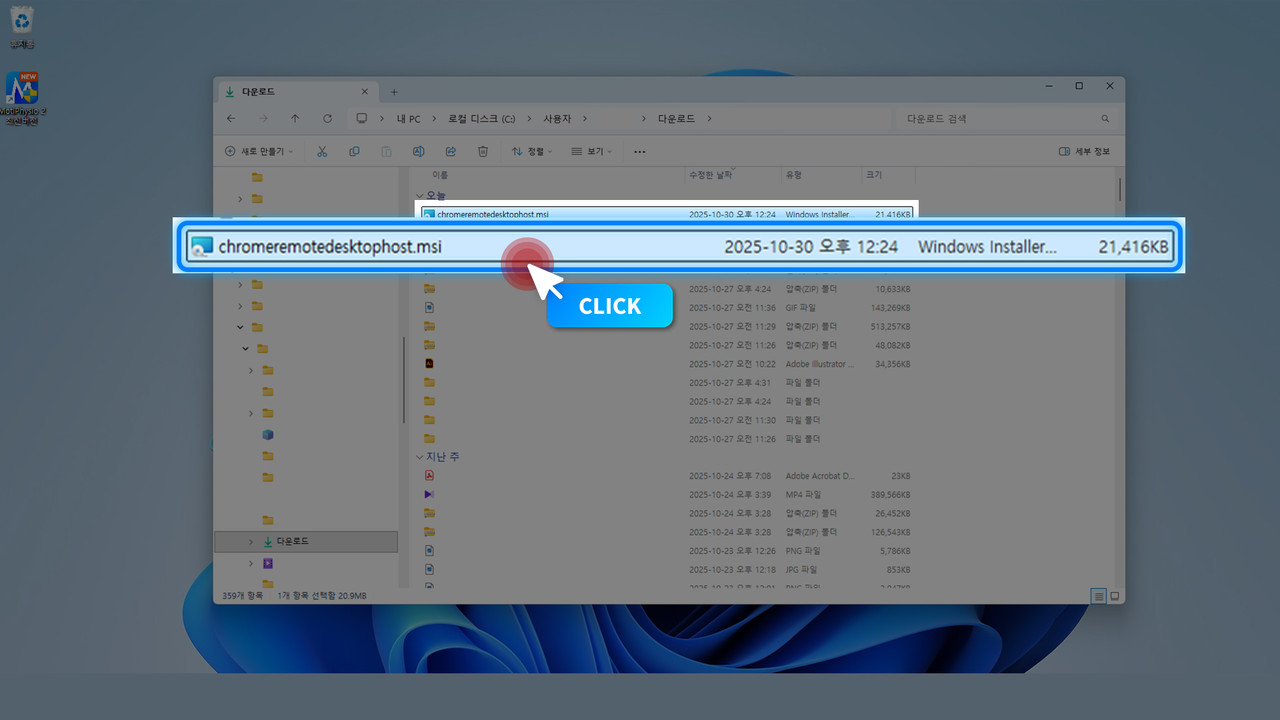The image size is (1280, 720).
Task: Click 다운로드 breadcrumb in address bar
Action: coord(676,119)
